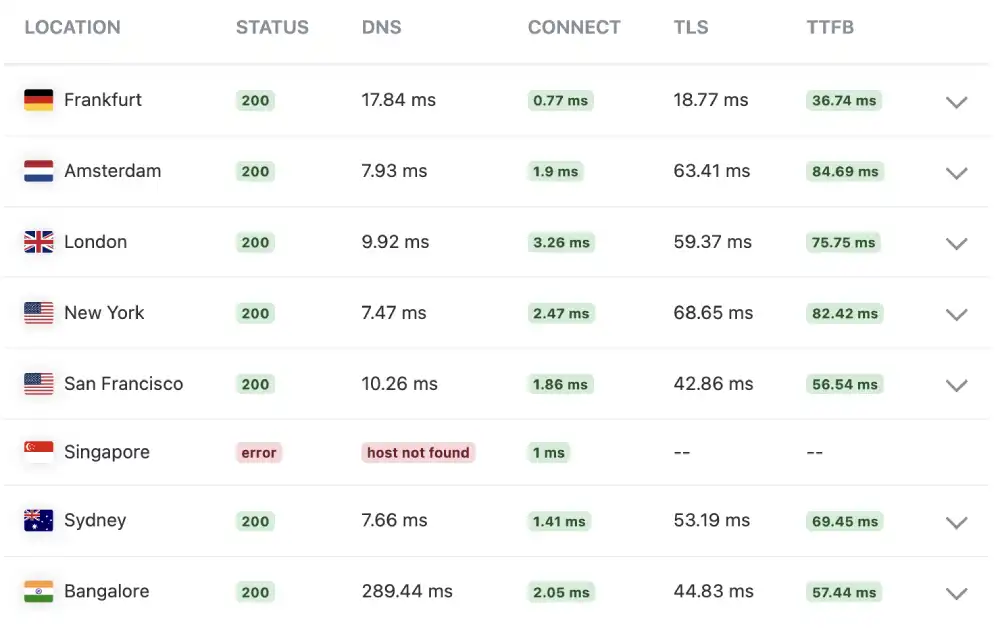Click the 36.74 ms TTFB badge
This screenshot has width=1000, height=638.
(x=843, y=100)
